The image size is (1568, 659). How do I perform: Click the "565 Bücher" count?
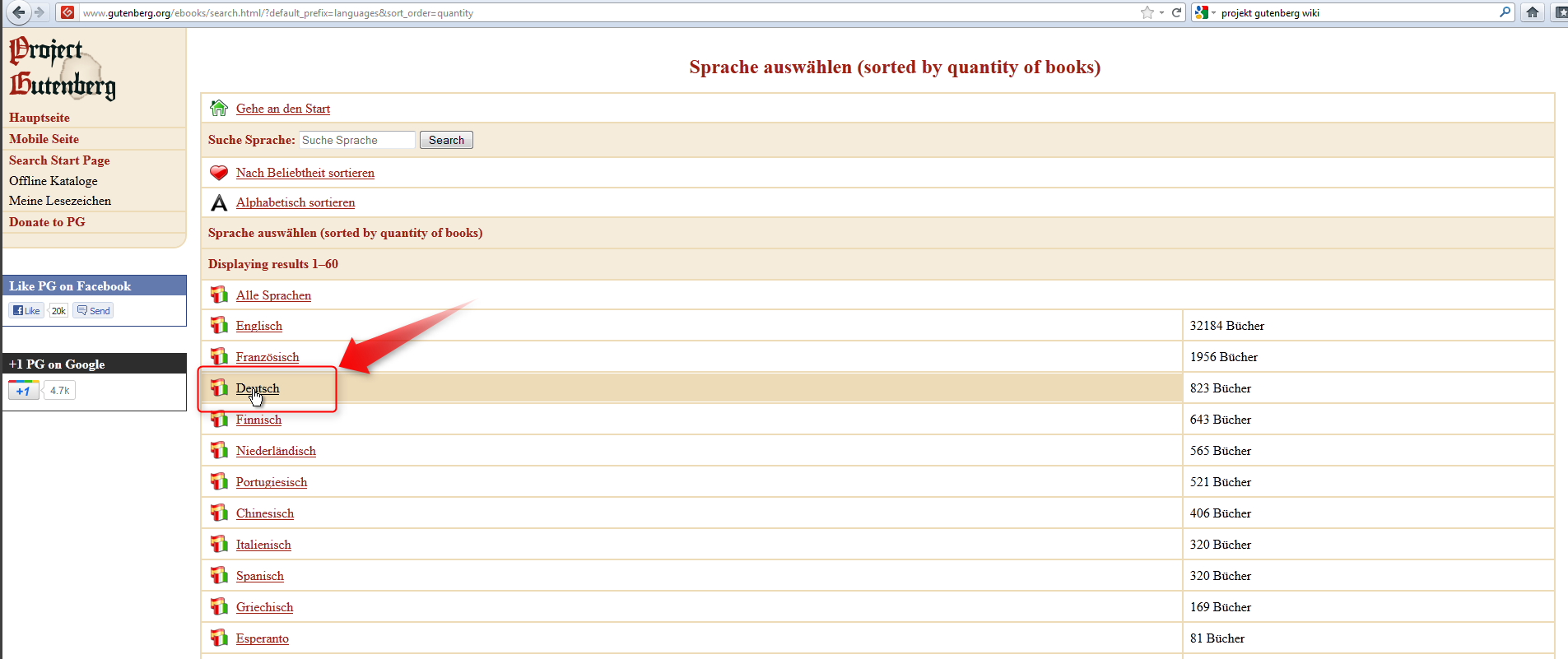[x=1221, y=451]
